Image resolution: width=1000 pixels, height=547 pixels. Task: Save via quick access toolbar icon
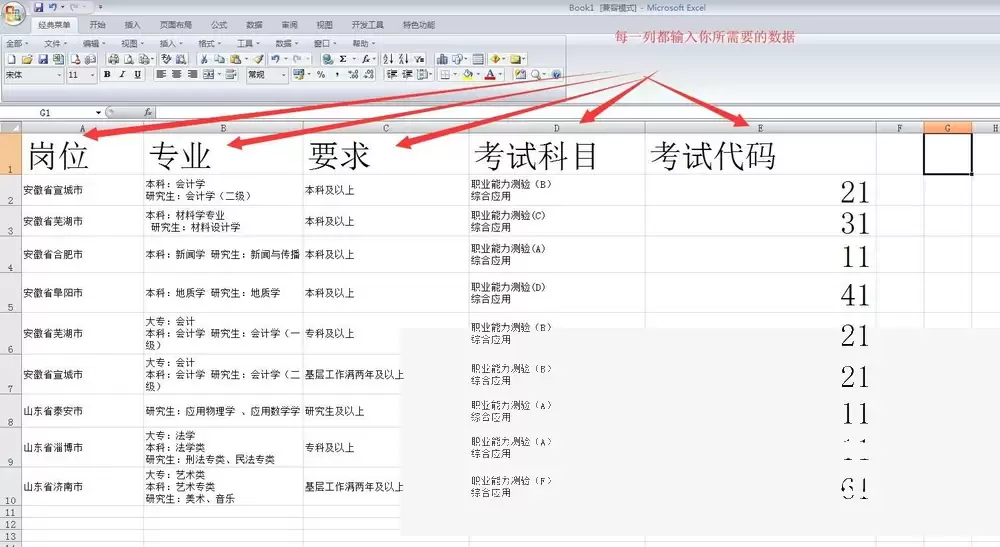click(38, 8)
